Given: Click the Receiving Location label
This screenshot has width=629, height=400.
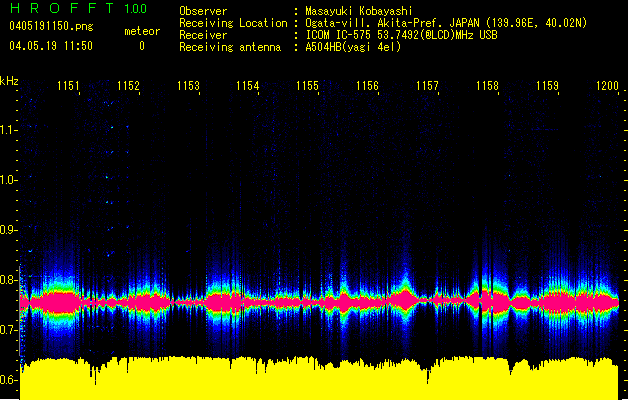Looking at the screenshot, I should 233,23.
